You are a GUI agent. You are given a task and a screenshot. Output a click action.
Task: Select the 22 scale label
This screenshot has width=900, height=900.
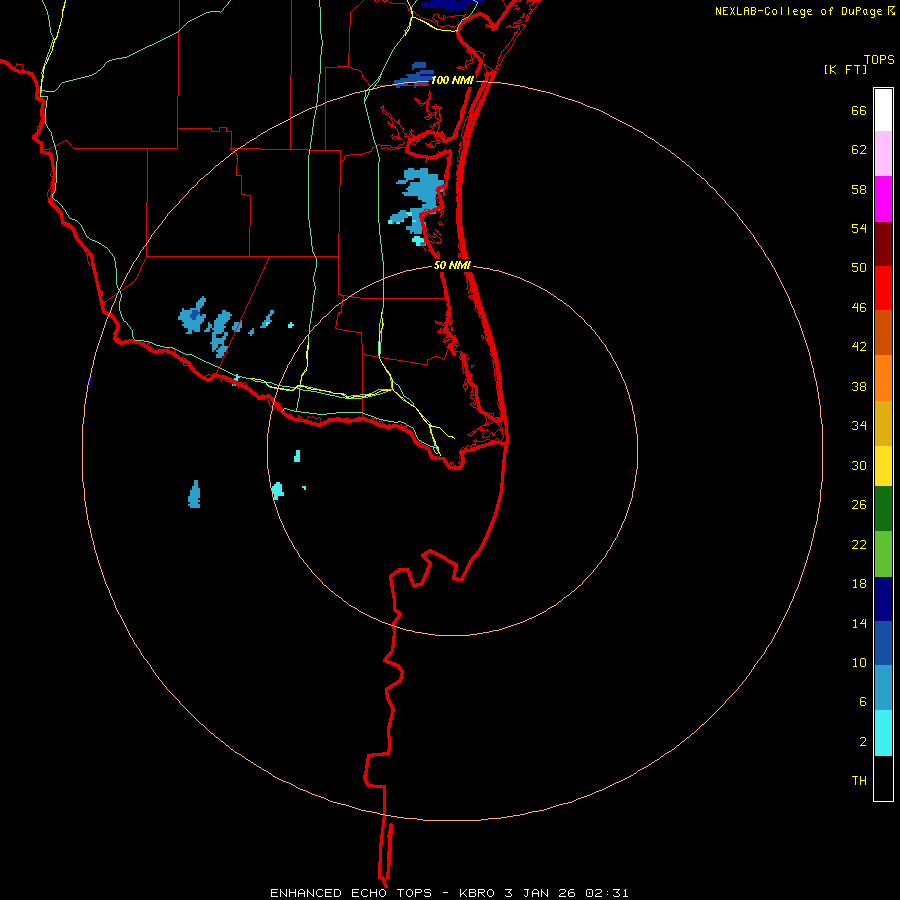pyautogui.click(x=859, y=544)
